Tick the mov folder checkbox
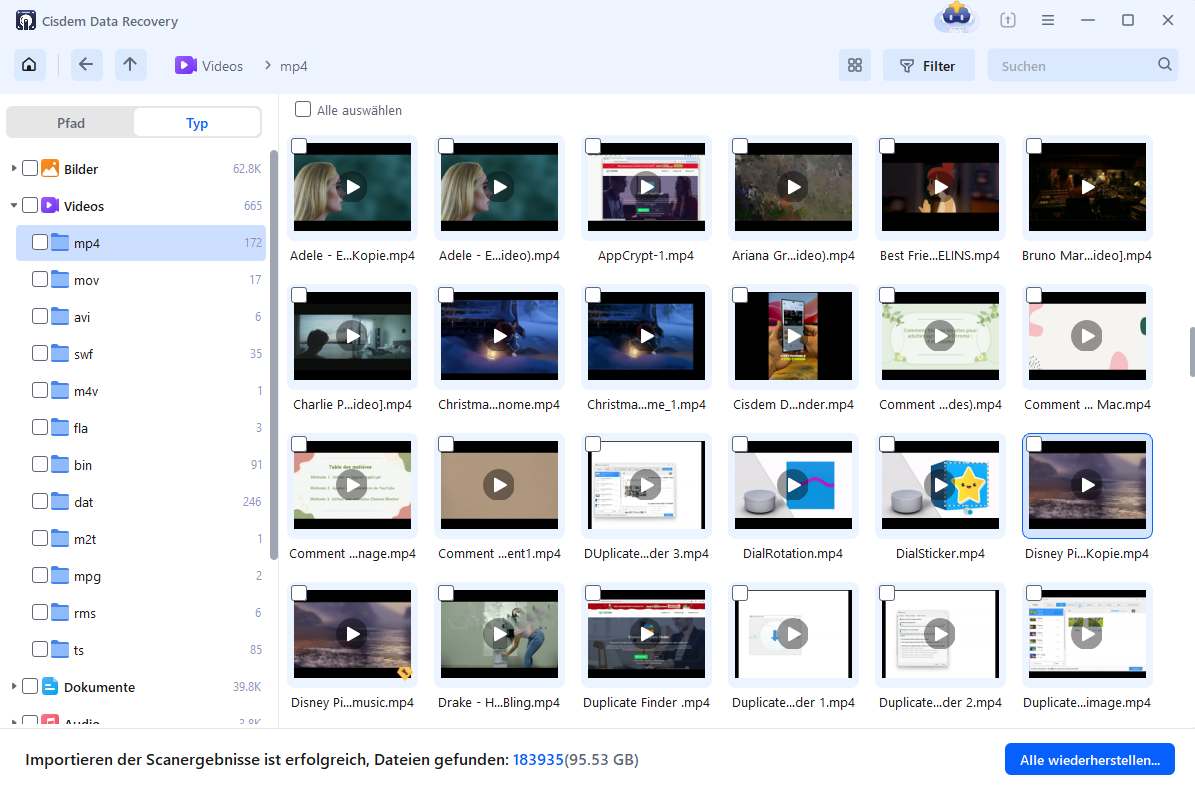 point(40,280)
